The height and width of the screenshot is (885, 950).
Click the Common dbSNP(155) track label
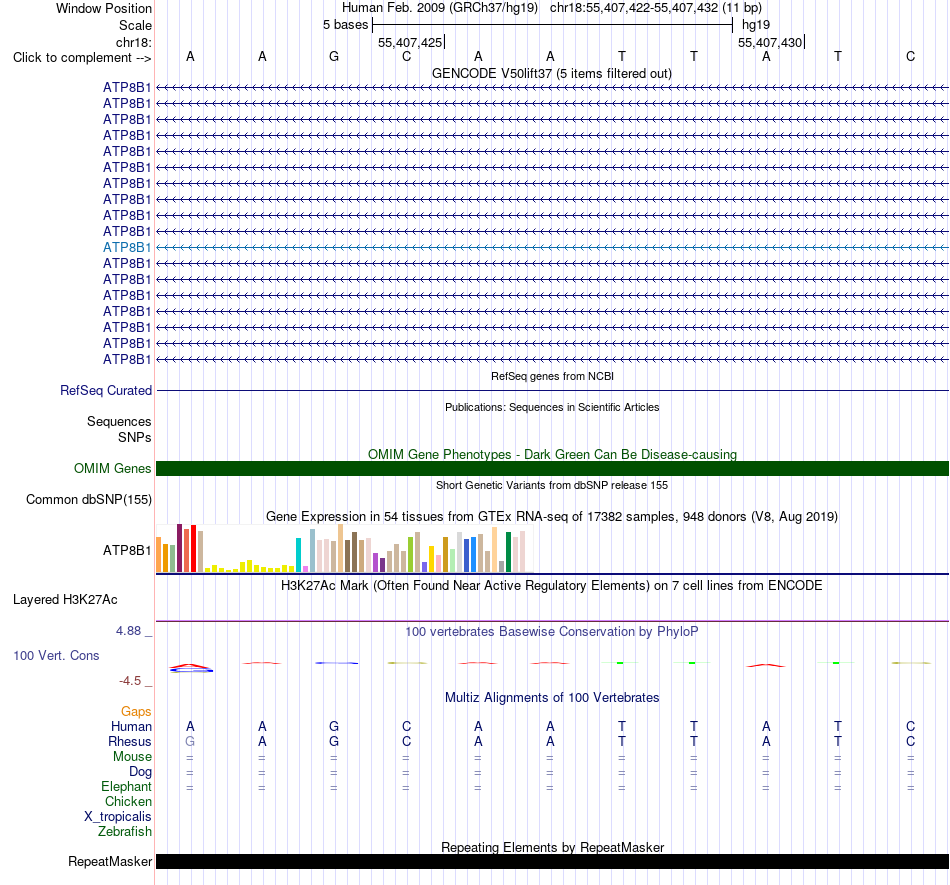tap(88, 500)
